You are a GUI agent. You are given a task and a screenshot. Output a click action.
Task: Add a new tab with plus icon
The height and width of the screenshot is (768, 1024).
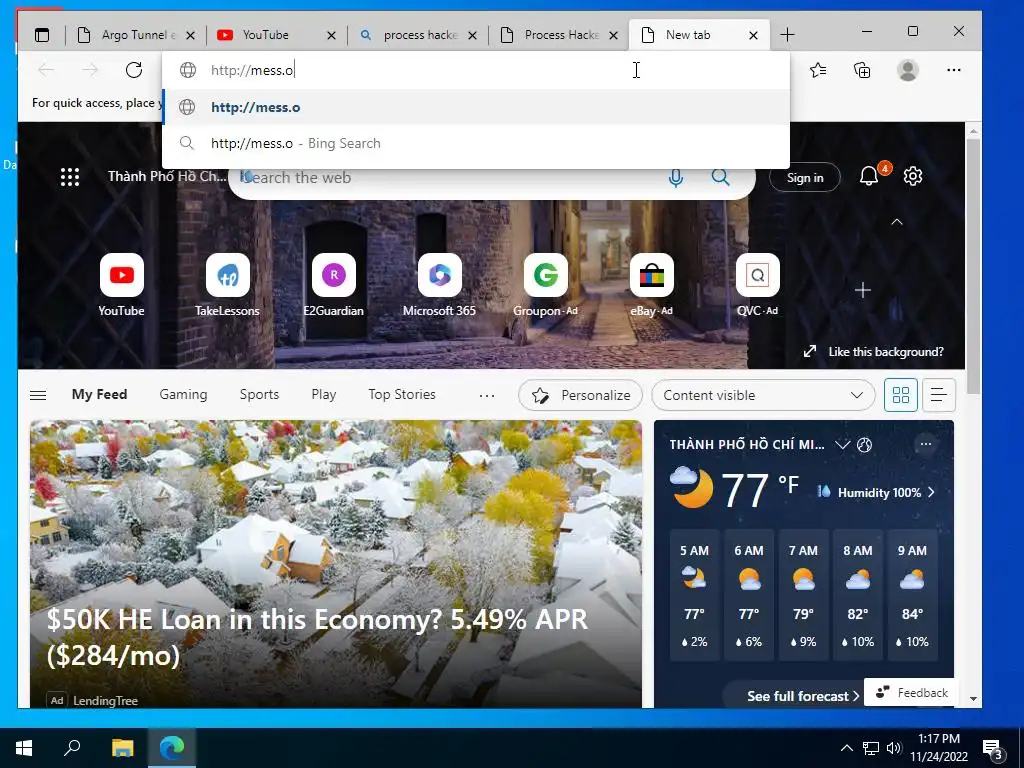point(788,35)
